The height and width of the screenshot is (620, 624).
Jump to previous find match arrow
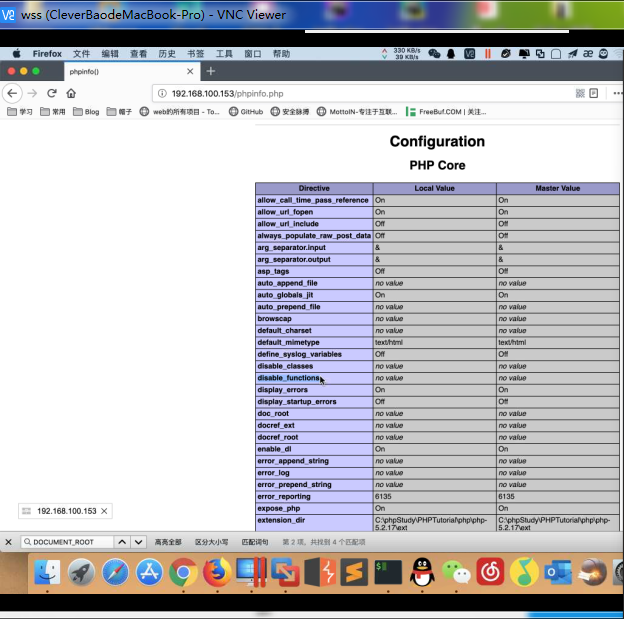(121, 542)
